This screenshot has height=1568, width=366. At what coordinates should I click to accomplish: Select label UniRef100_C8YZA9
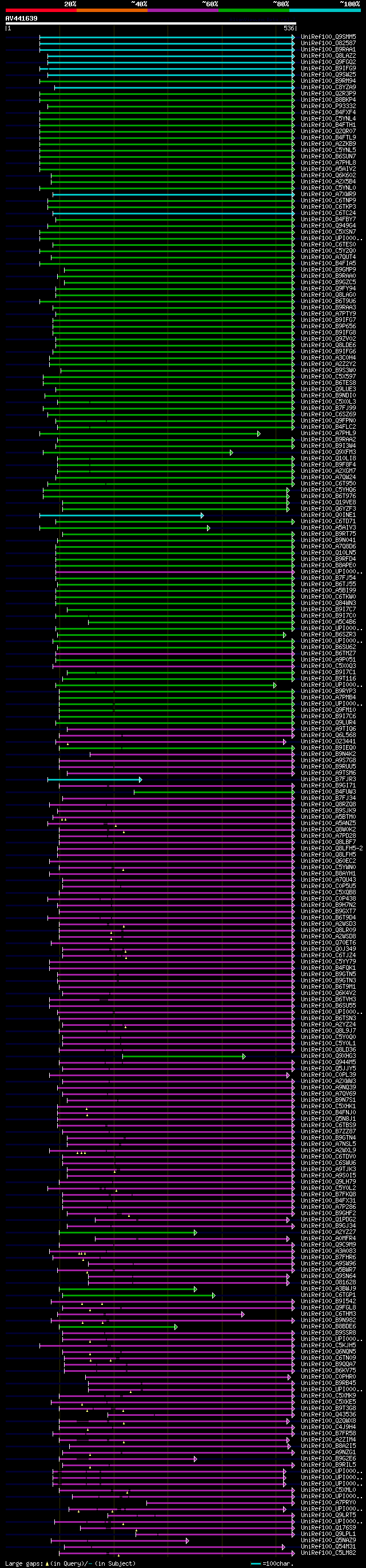tap(328, 87)
